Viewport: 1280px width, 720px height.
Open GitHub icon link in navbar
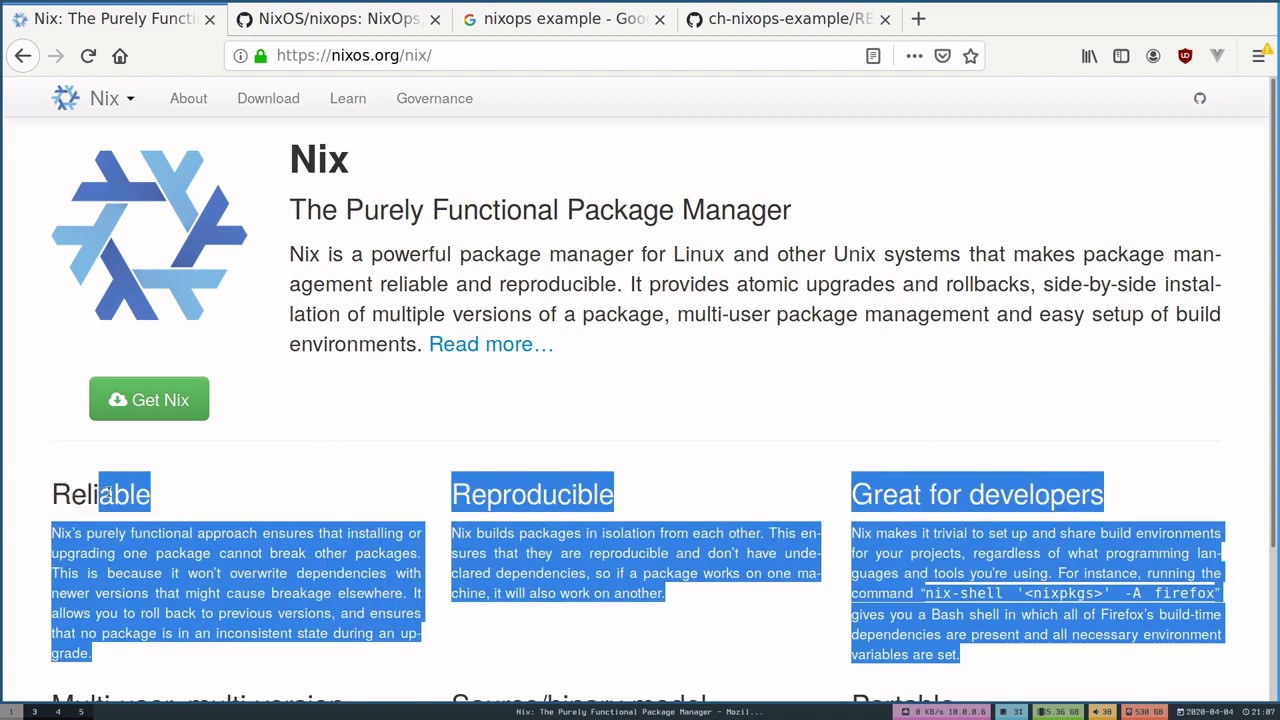[x=1200, y=98]
